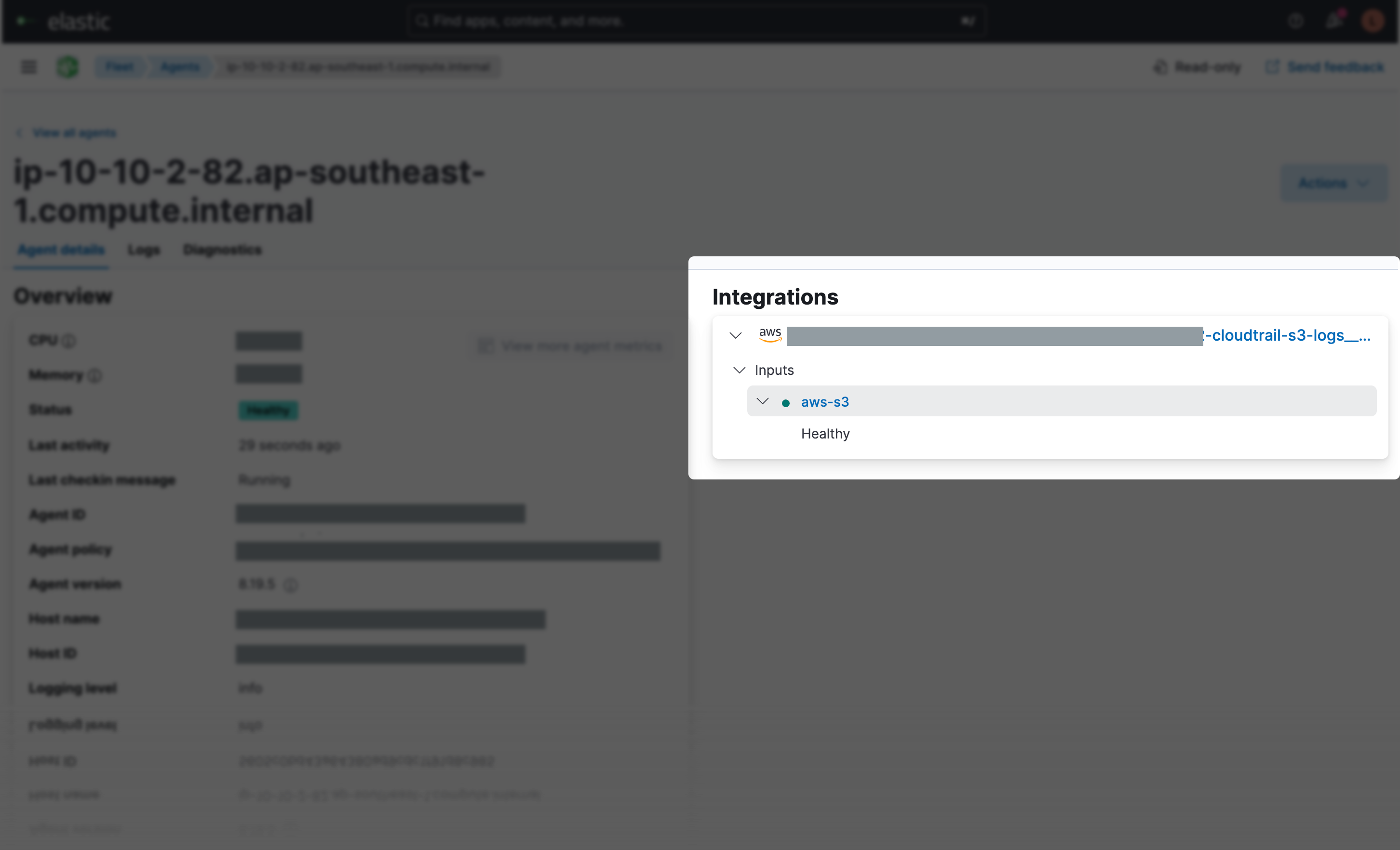Select the Agent details tab

tap(61, 250)
